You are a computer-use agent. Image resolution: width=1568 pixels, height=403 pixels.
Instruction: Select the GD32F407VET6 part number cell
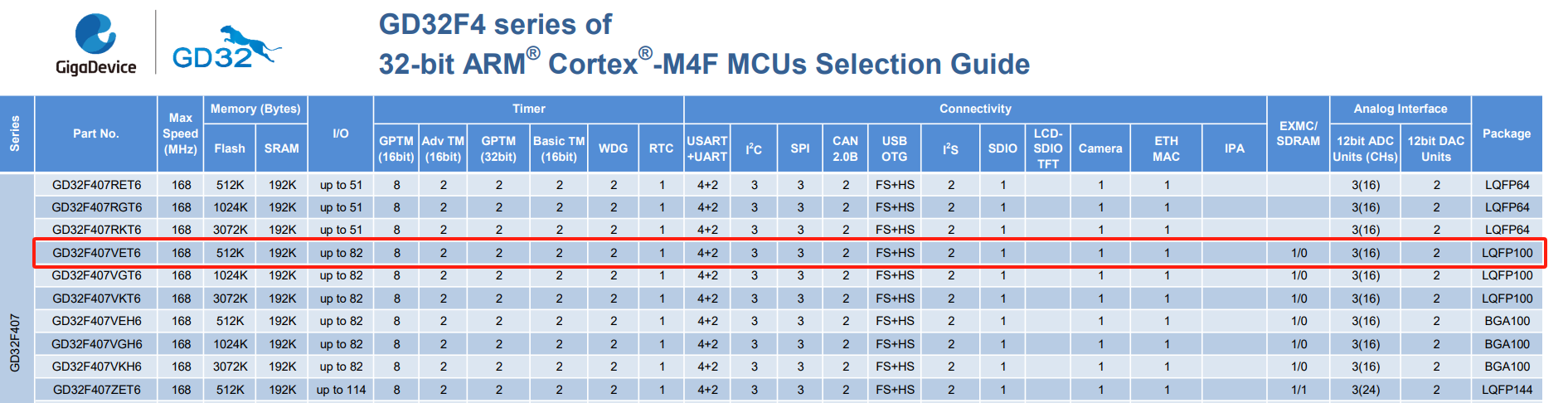click(x=96, y=253)
